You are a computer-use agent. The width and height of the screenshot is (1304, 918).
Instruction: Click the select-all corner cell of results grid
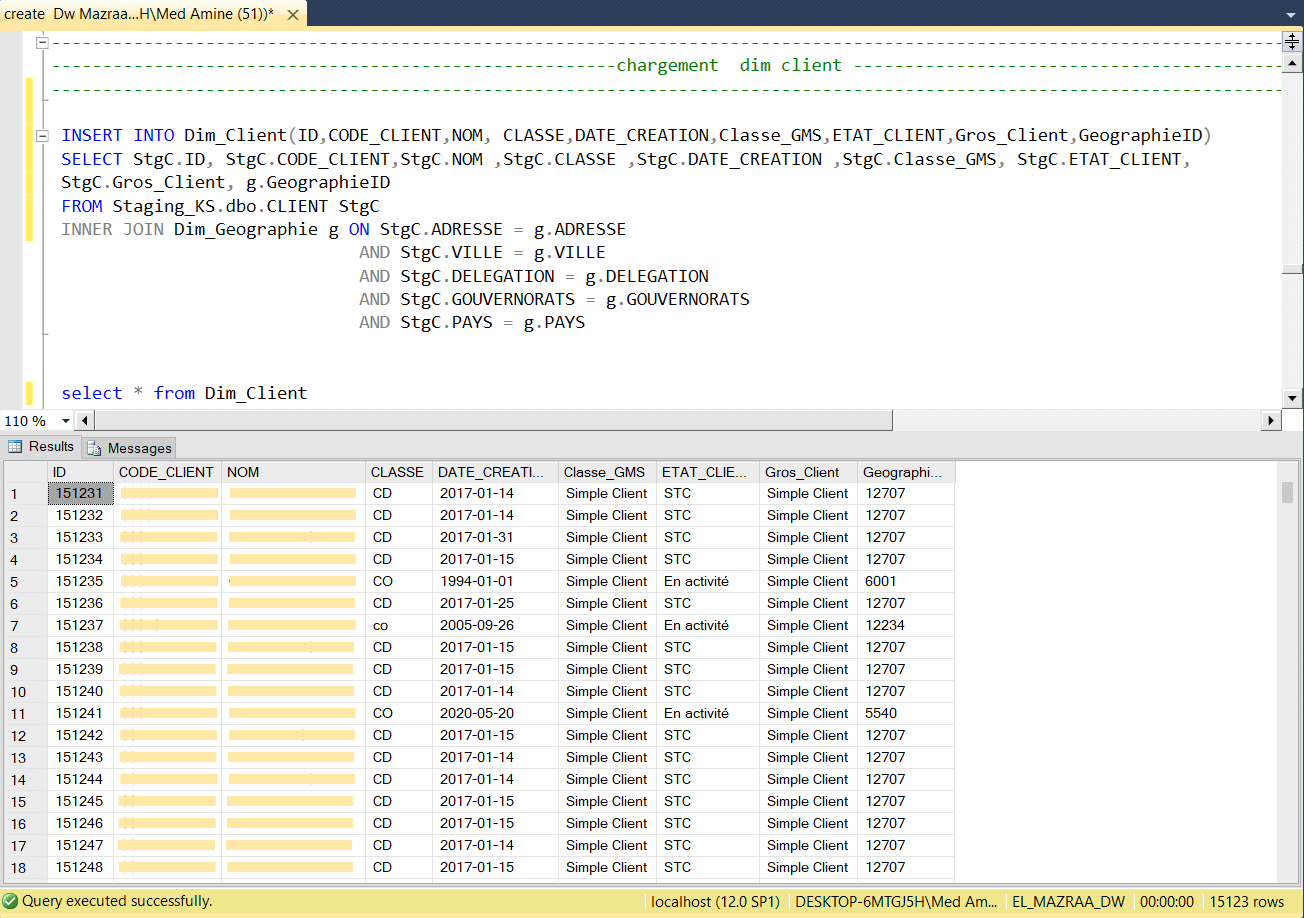[x=26, y=472]
